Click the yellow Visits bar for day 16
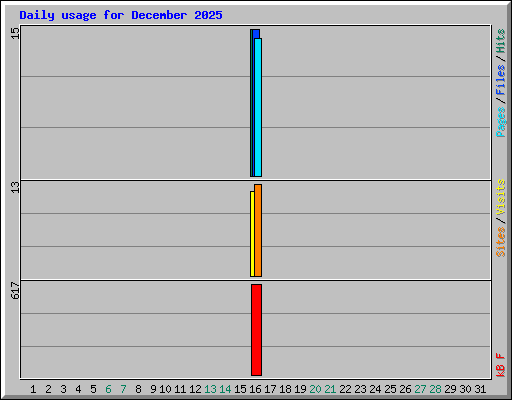 pyautogui.click(x=252, y=234)
